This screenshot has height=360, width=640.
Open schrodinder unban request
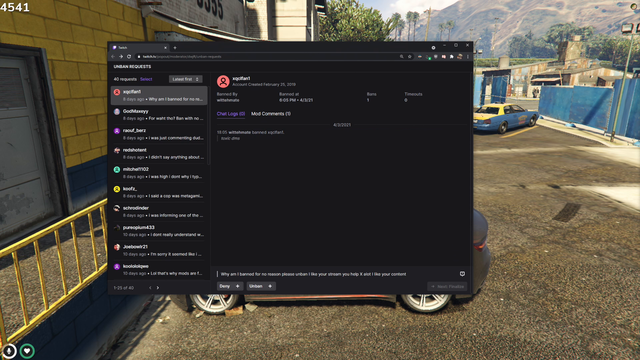pos(159,211)
